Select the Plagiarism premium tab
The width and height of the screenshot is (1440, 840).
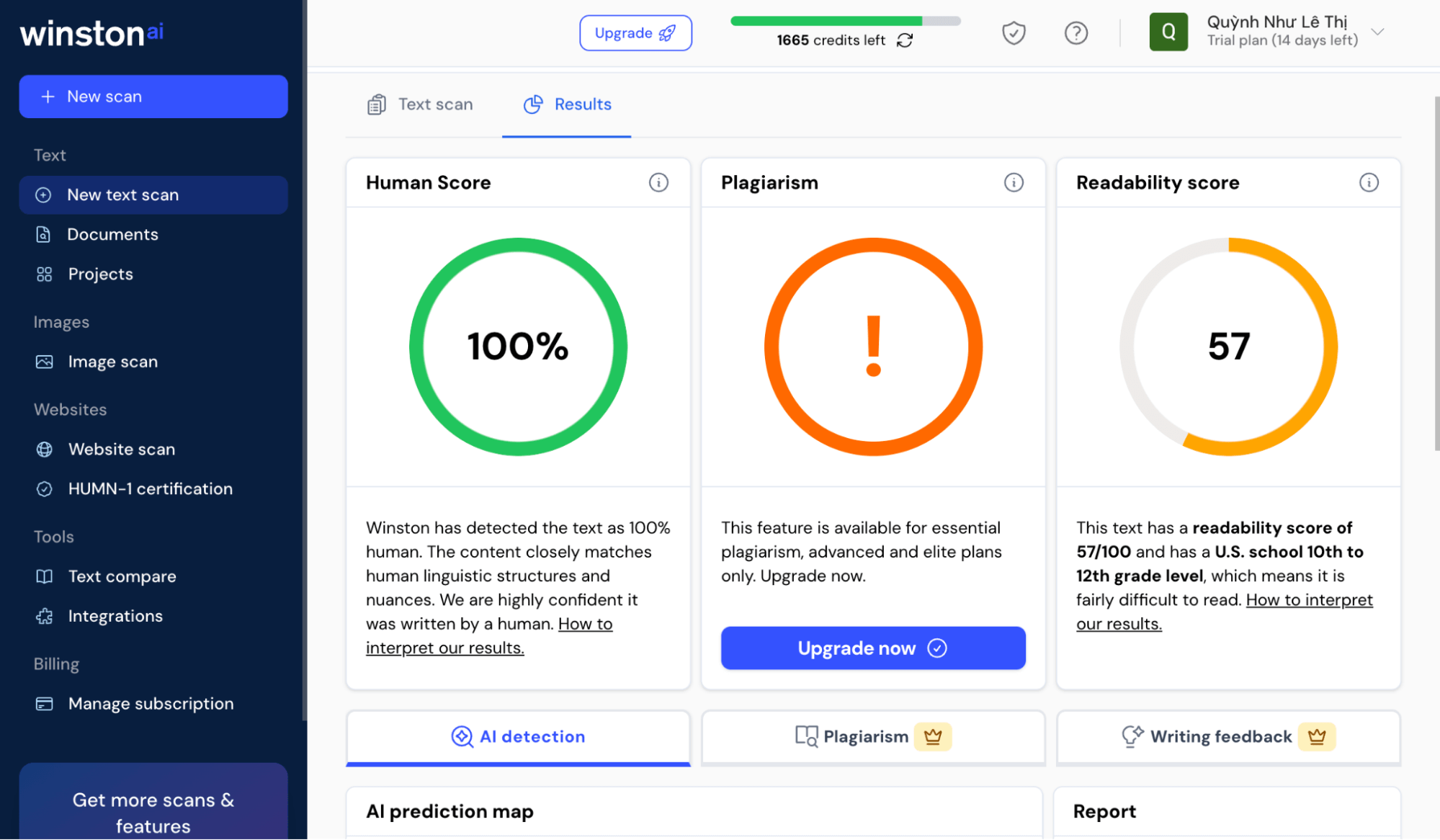[873, 737]
